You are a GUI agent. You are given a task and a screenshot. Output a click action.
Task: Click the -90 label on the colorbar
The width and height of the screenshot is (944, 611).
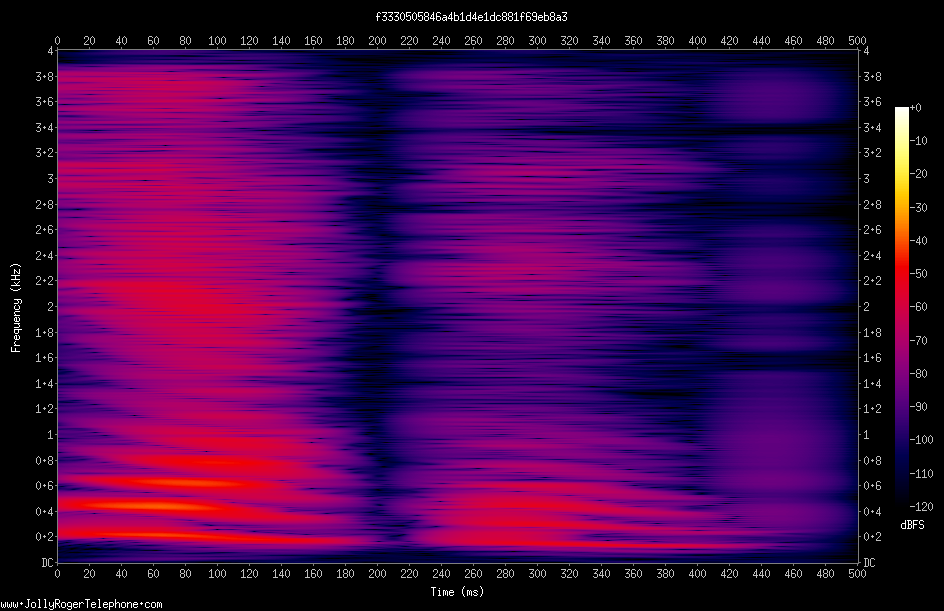click(x=918, y=407)
